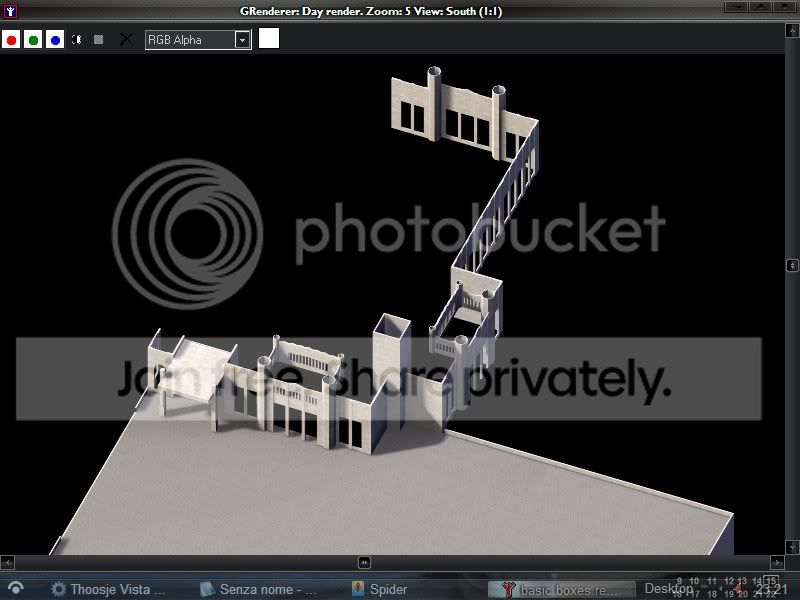The height and width of the screenshot is (600, 800).
Task: Click the GRenderer window icon in title bar
Action: (10, 10)
